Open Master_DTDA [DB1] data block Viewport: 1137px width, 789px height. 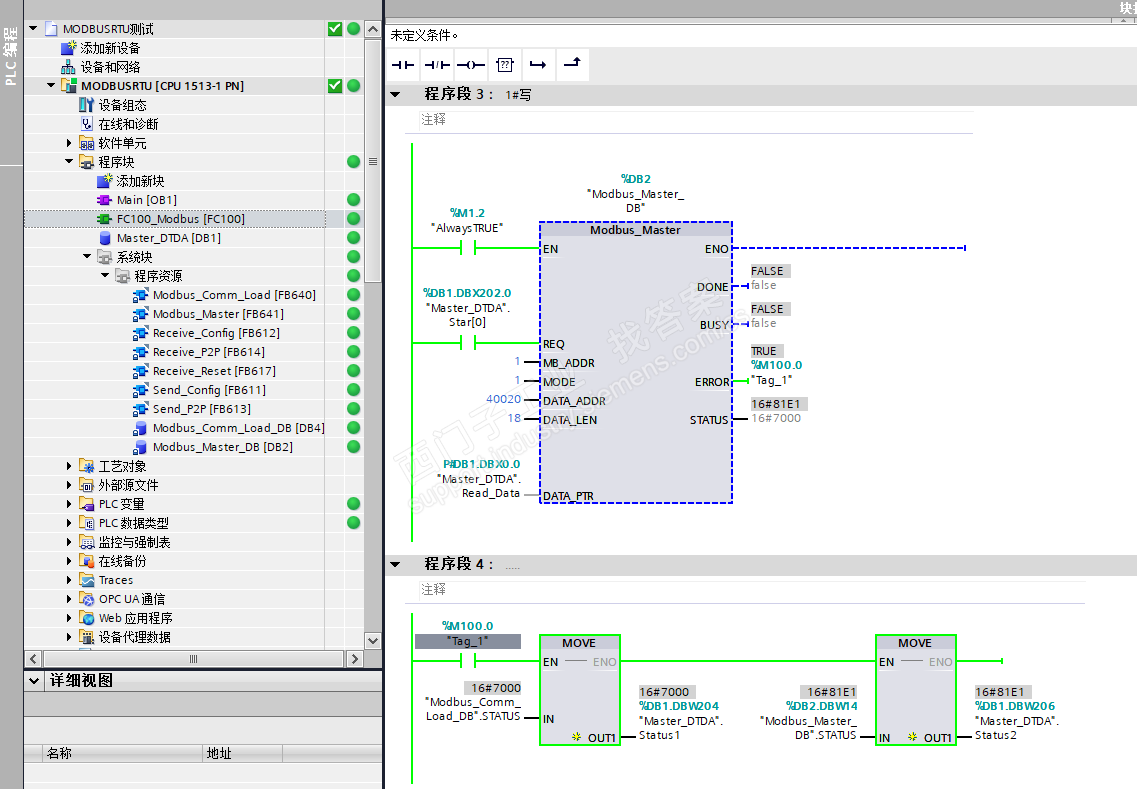168,238
